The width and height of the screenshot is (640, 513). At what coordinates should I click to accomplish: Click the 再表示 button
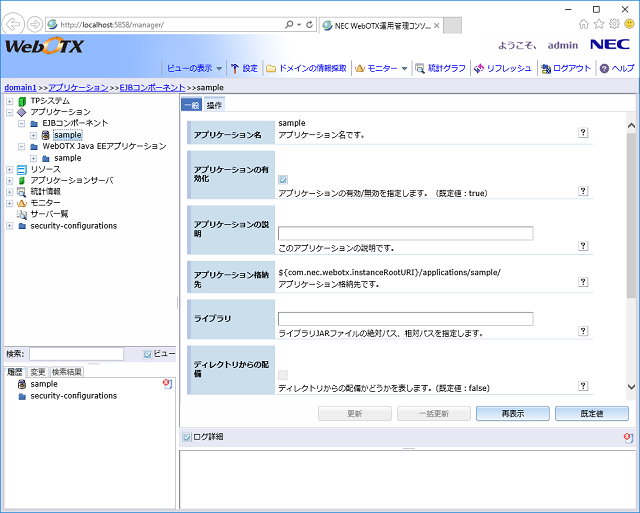click(512, 413)
